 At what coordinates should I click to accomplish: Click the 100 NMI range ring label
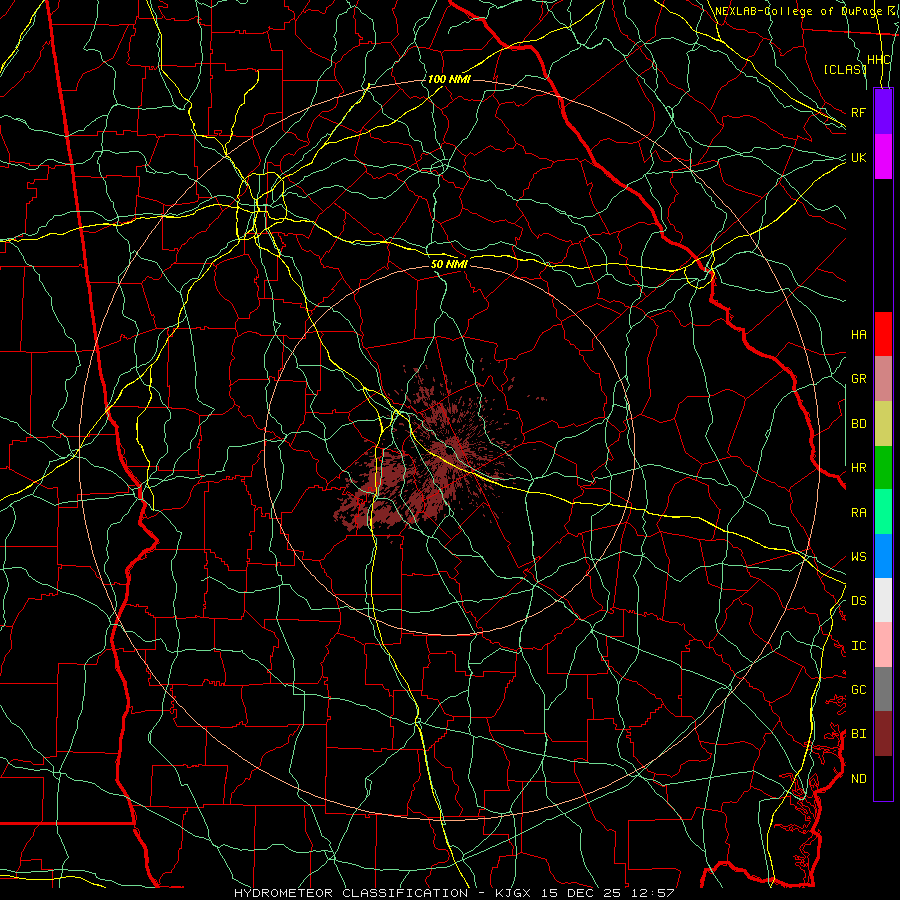[x=449, y=79]
